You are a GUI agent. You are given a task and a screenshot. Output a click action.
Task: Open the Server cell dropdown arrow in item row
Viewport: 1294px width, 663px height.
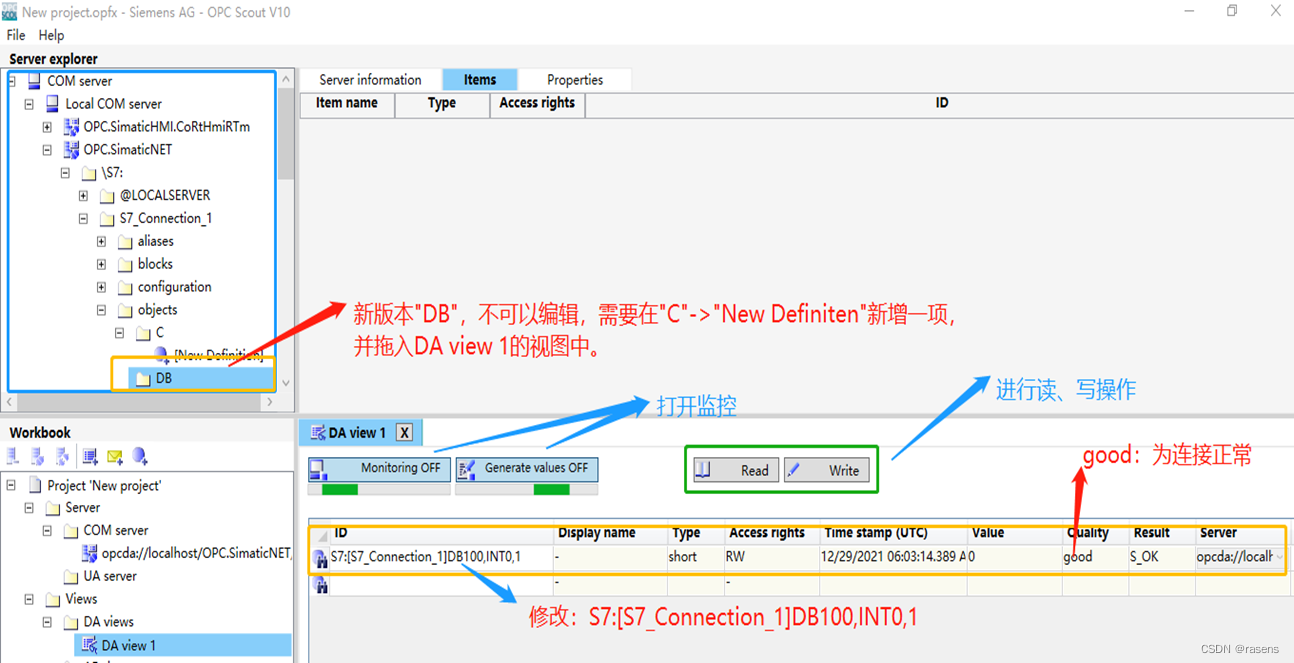[1280, 557]
